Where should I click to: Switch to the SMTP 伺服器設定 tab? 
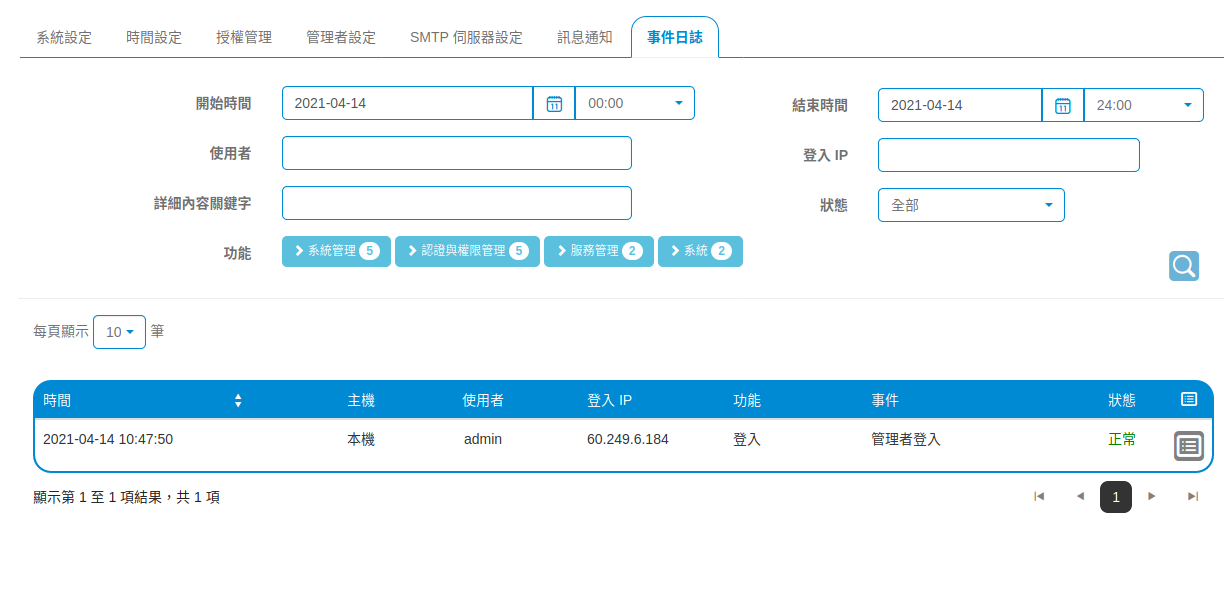tap(466, 38)
